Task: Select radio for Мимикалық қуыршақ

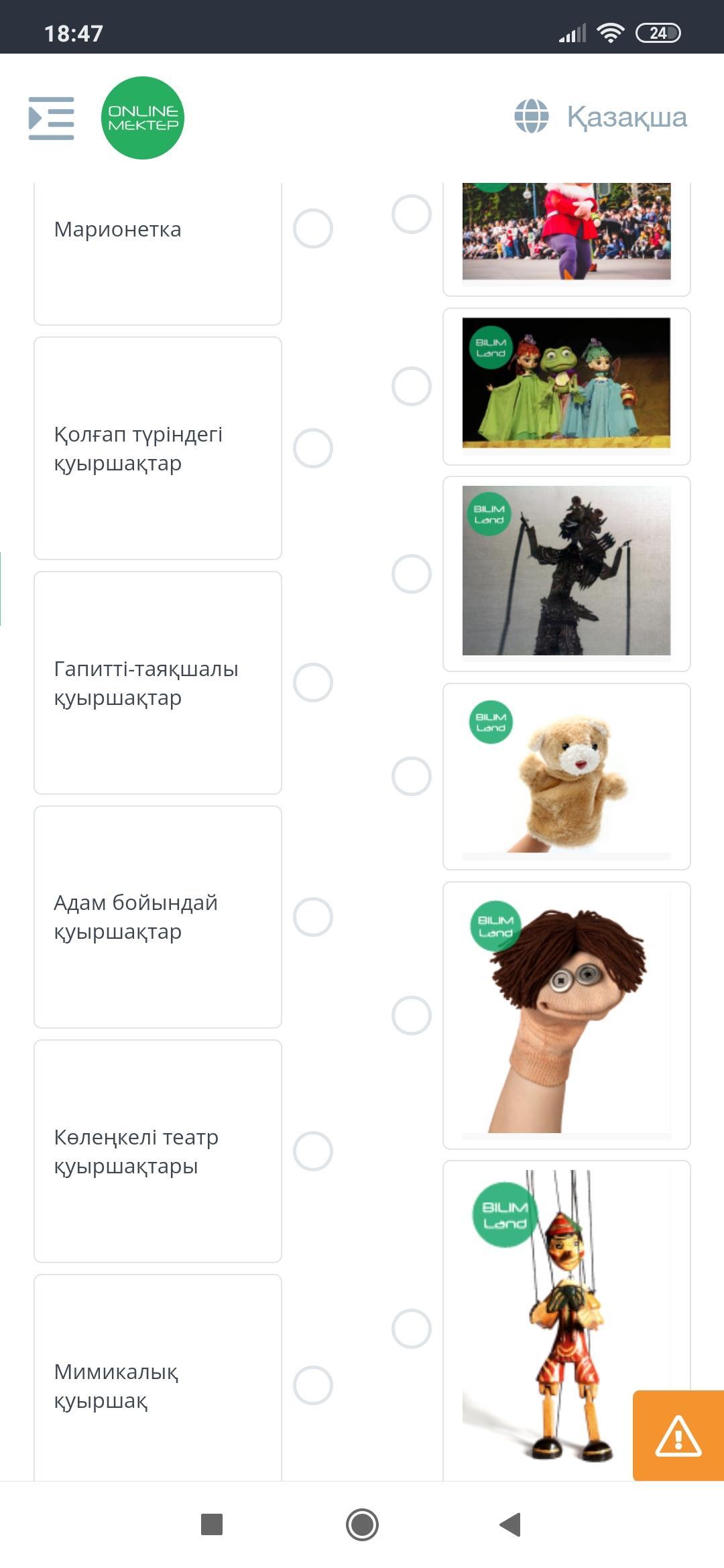Action: tap(313, 1385)
